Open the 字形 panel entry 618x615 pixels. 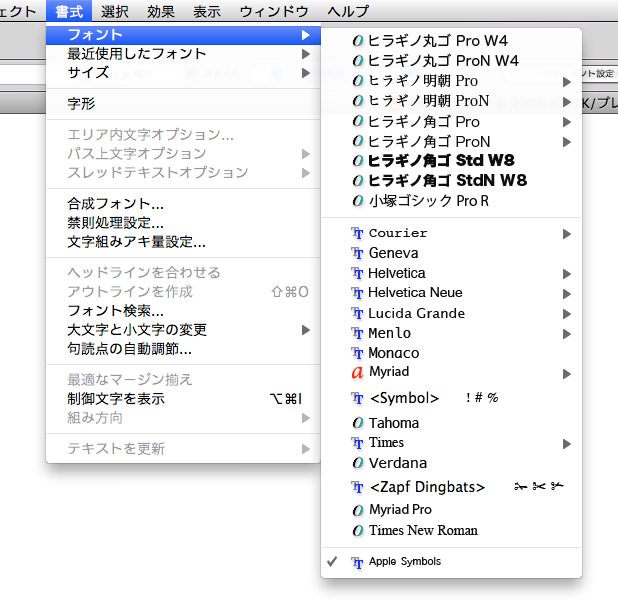[183, 104]
